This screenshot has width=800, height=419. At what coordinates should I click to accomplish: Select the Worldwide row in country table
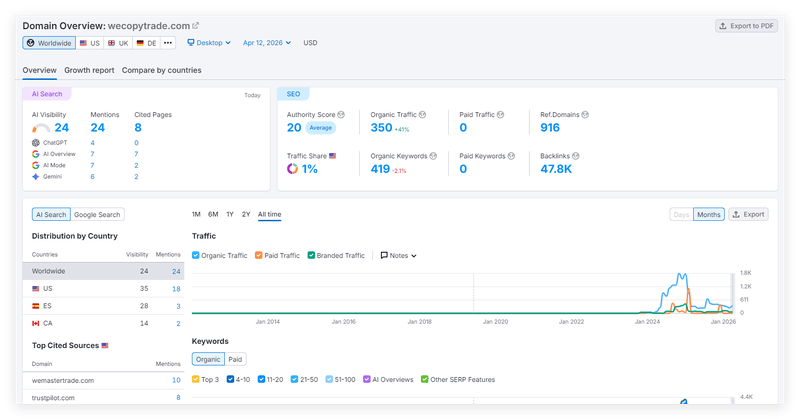tap(103, 272)
